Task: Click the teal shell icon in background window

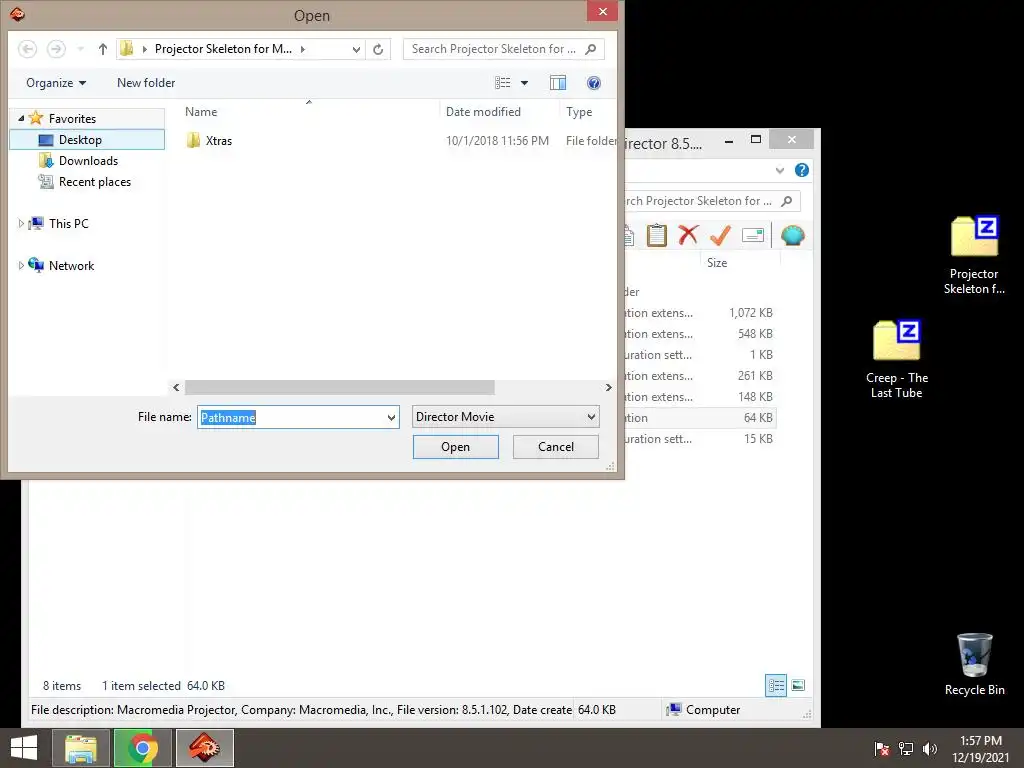Action: [x=793, y=235]
